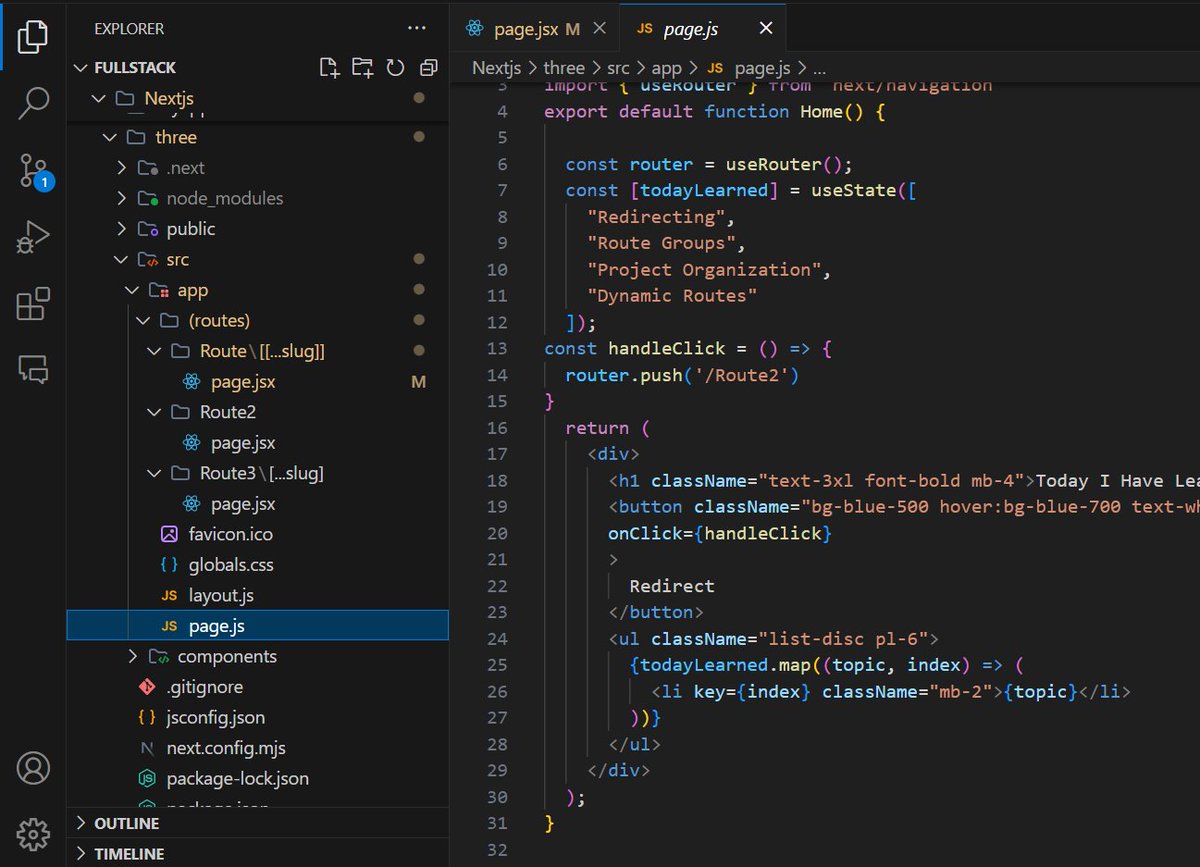Expand the .next folder
Image resolution: width=1200 pixels, height=867 pixels.
tap(257, 168)
